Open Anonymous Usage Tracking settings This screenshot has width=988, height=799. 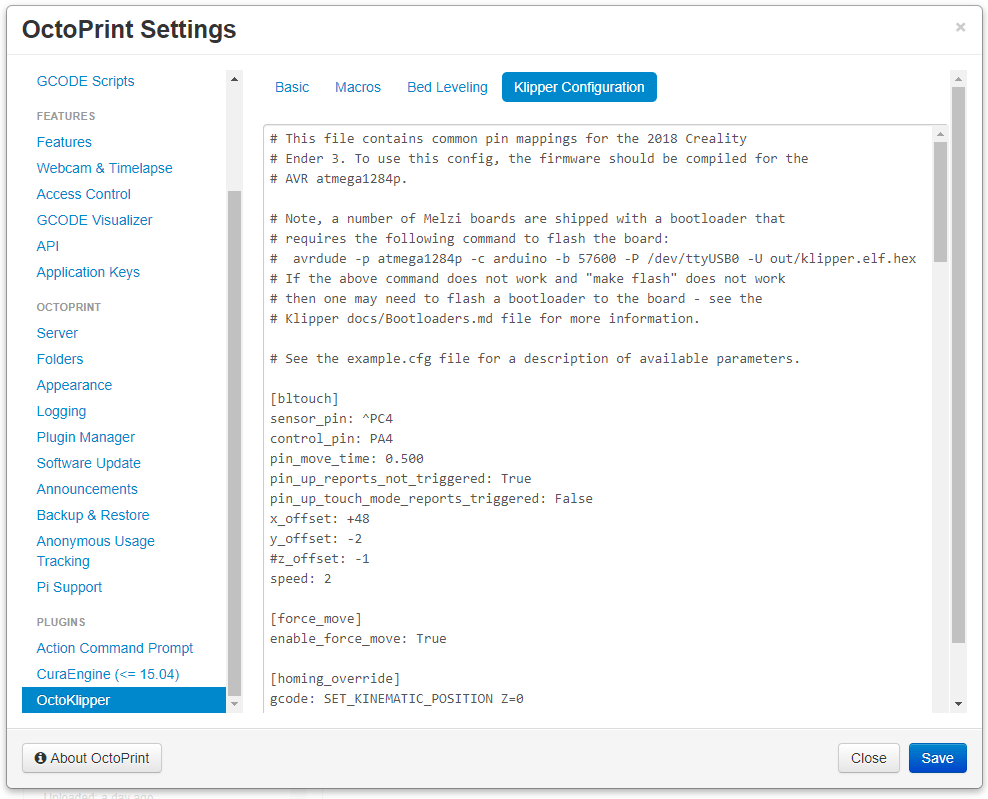95,551
